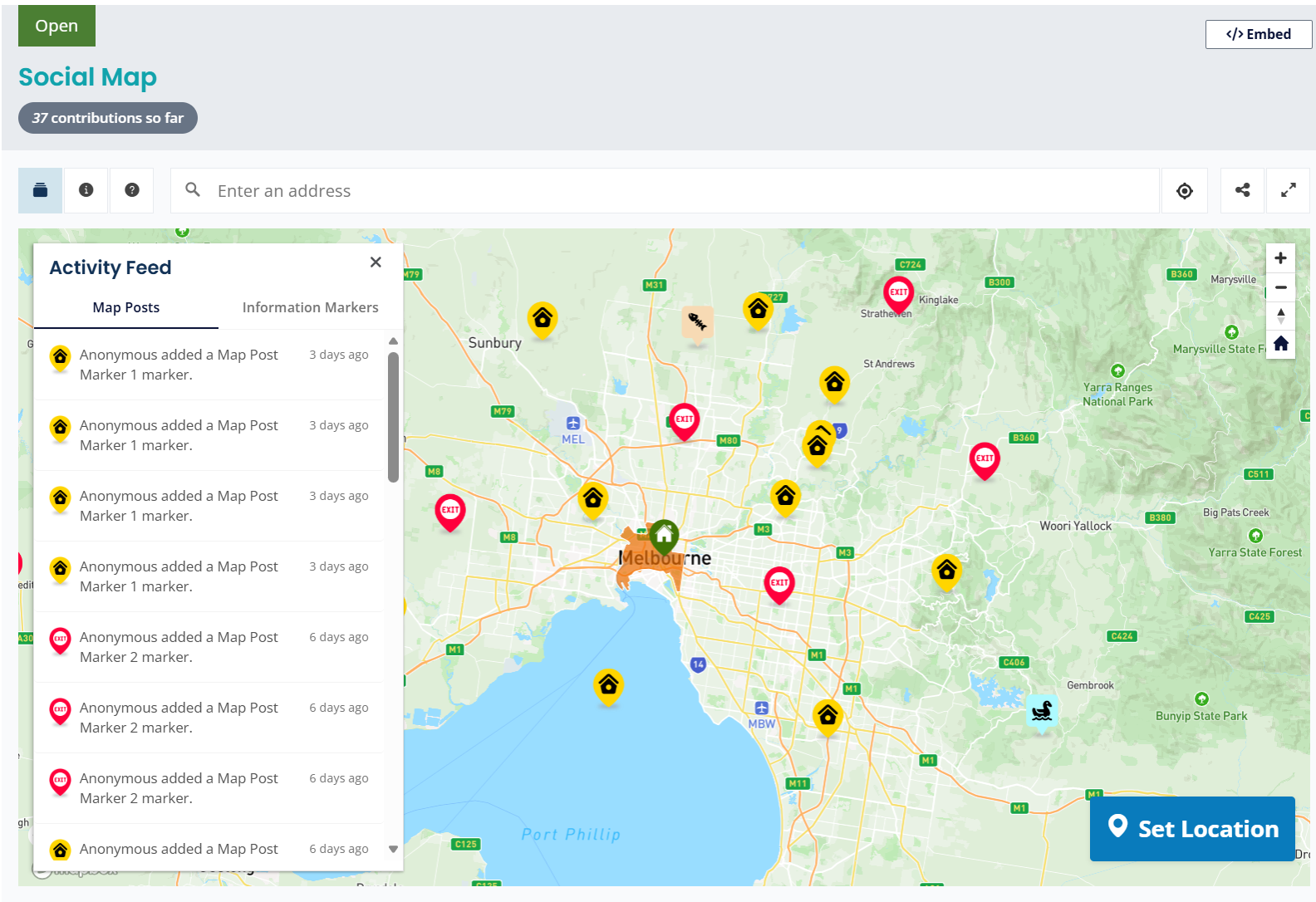Open the map information icon
The height and width of the screenshot is (902, 1316).
point(86,190)
